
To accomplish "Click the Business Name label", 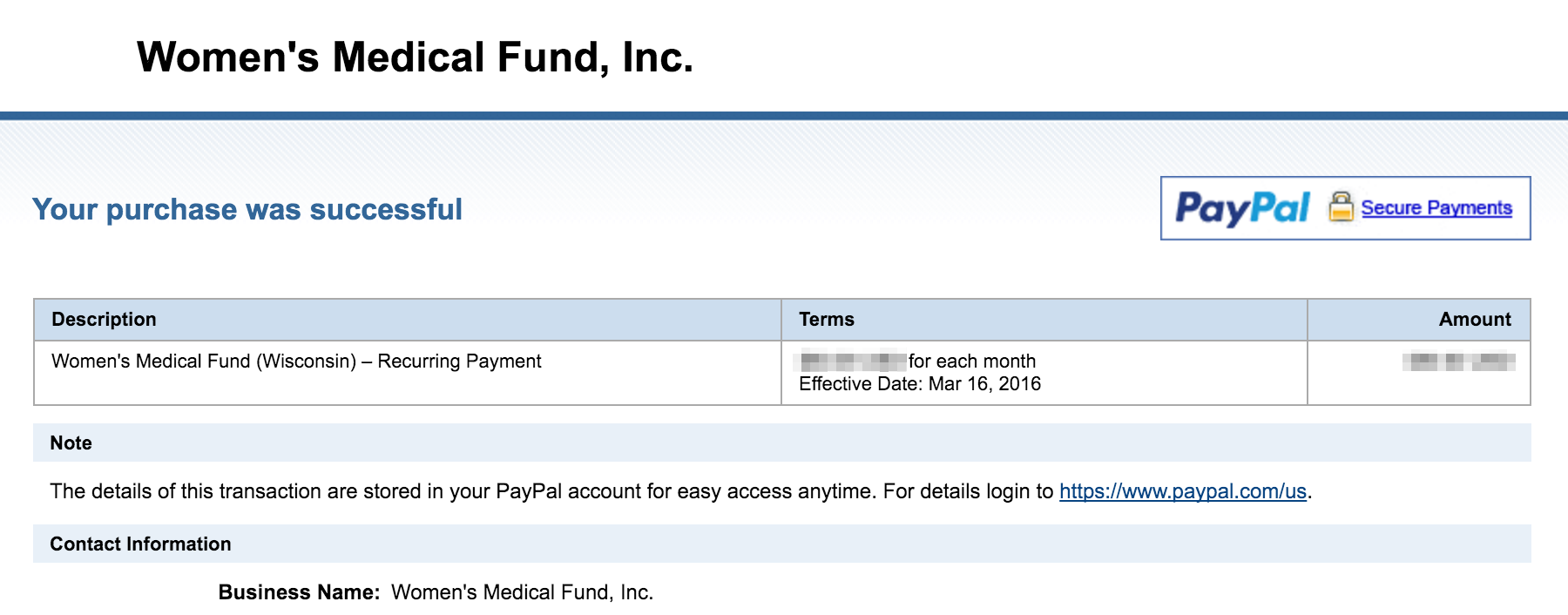I will pos(299,592).
